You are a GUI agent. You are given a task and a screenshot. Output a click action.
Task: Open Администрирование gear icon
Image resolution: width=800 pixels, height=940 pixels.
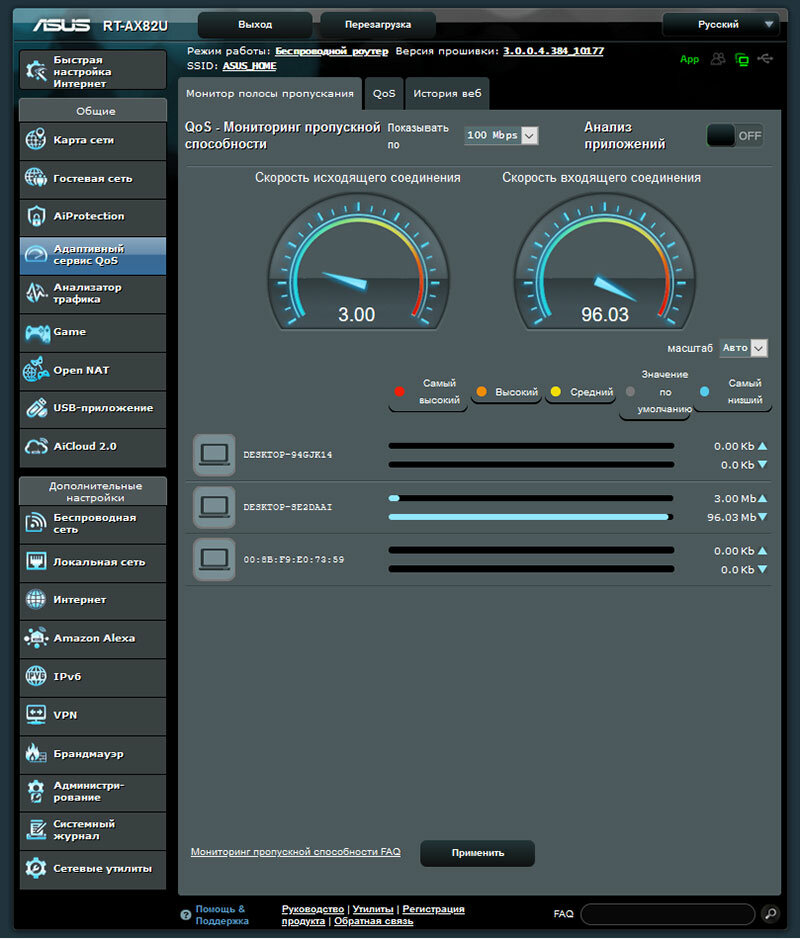click(36, 791)
